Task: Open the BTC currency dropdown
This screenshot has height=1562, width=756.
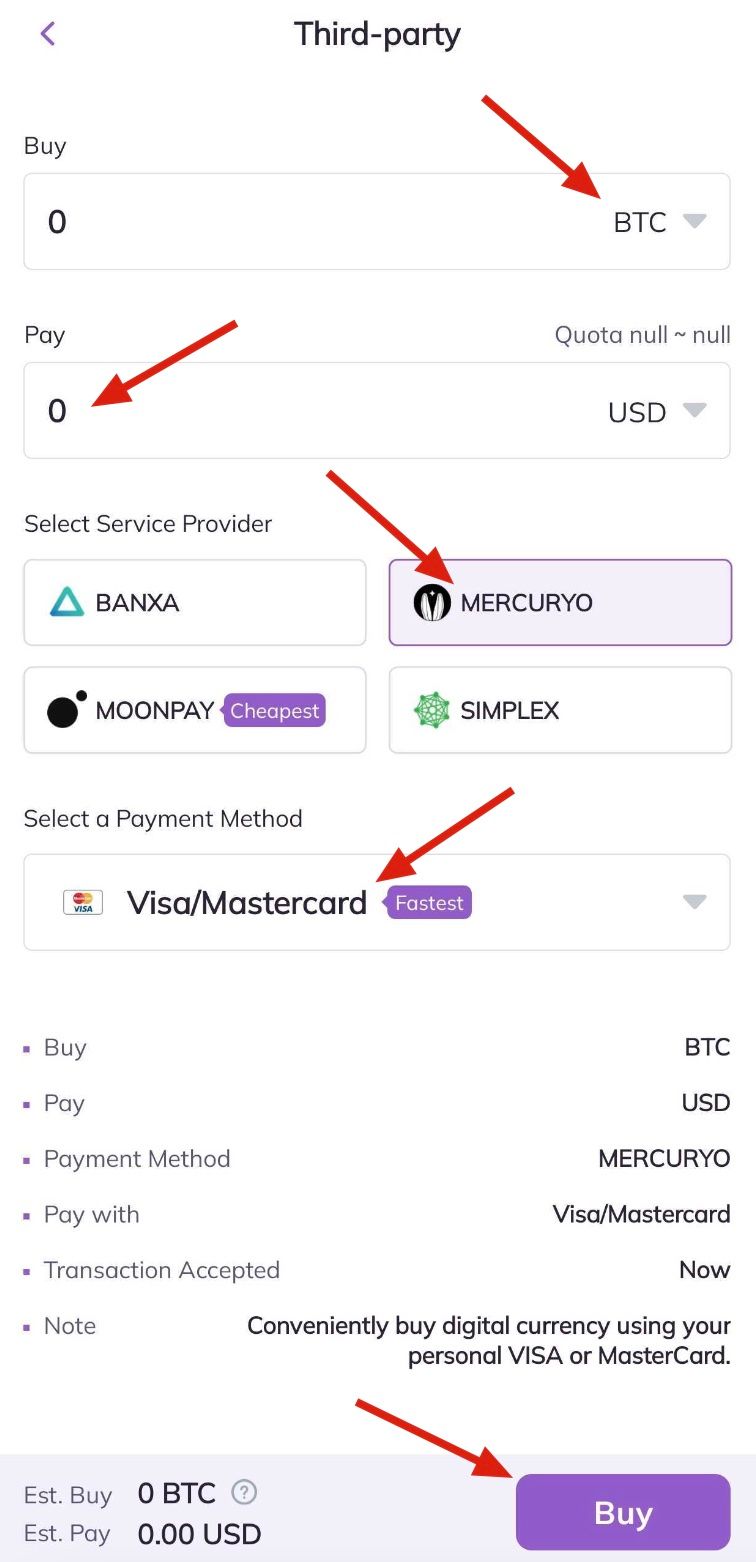Action: (660, 222)
